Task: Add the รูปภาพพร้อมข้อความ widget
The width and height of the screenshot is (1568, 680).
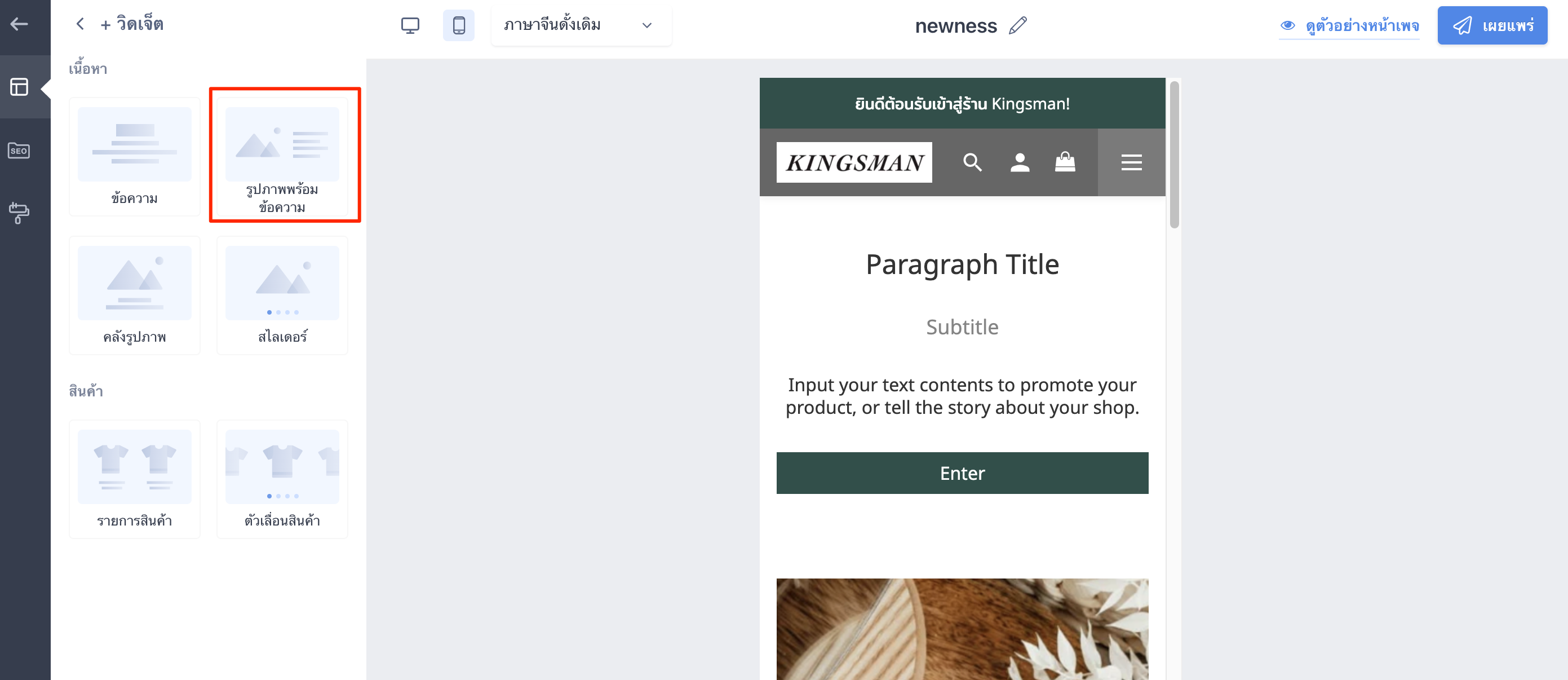Action: [x=282, y=157]
